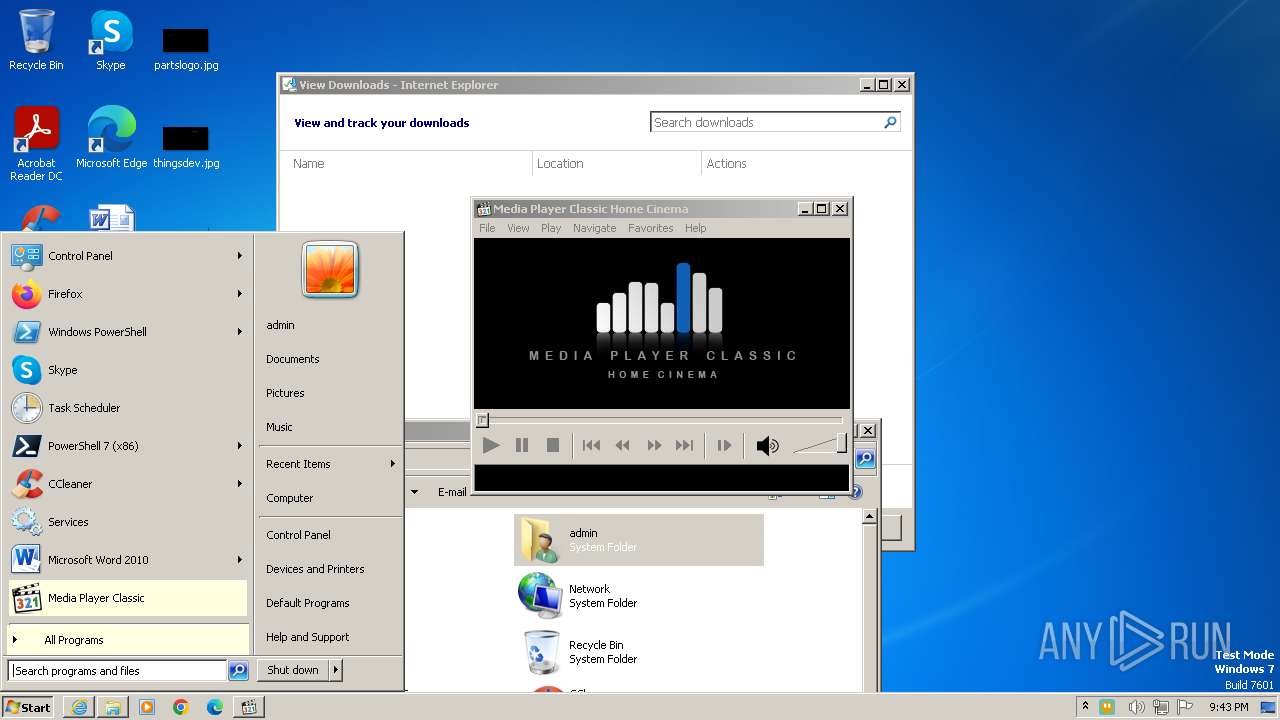Step forward one frame

[x=724, y=445]
